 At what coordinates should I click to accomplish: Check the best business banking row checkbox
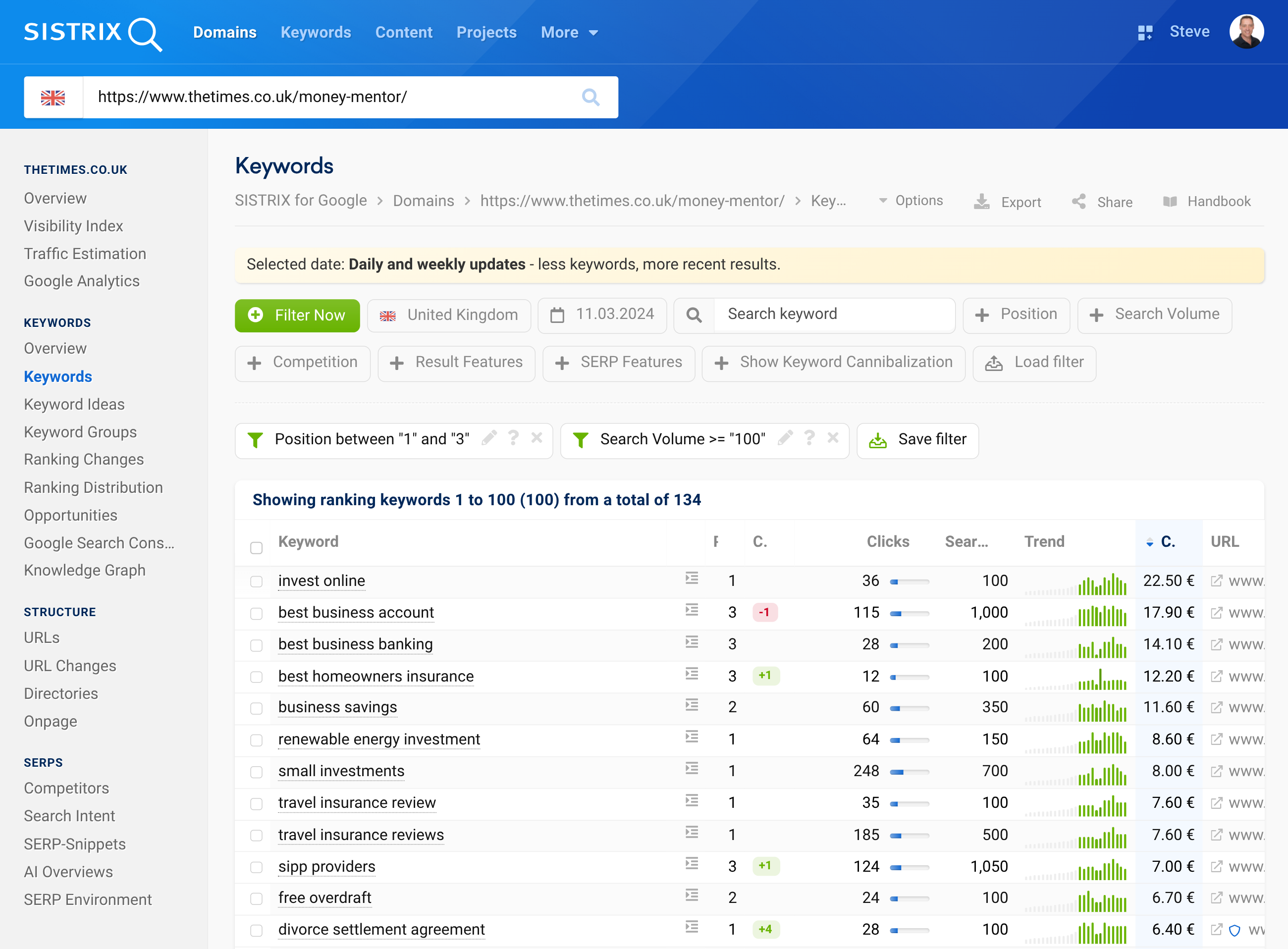pyautogui.click(x=256, y=645)
